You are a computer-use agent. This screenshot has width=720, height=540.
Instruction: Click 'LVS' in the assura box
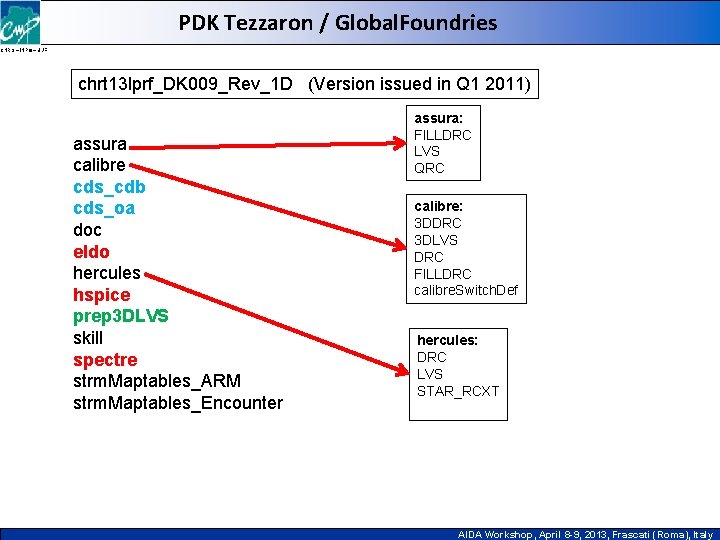pyautogui.click(x=427, y=151)
